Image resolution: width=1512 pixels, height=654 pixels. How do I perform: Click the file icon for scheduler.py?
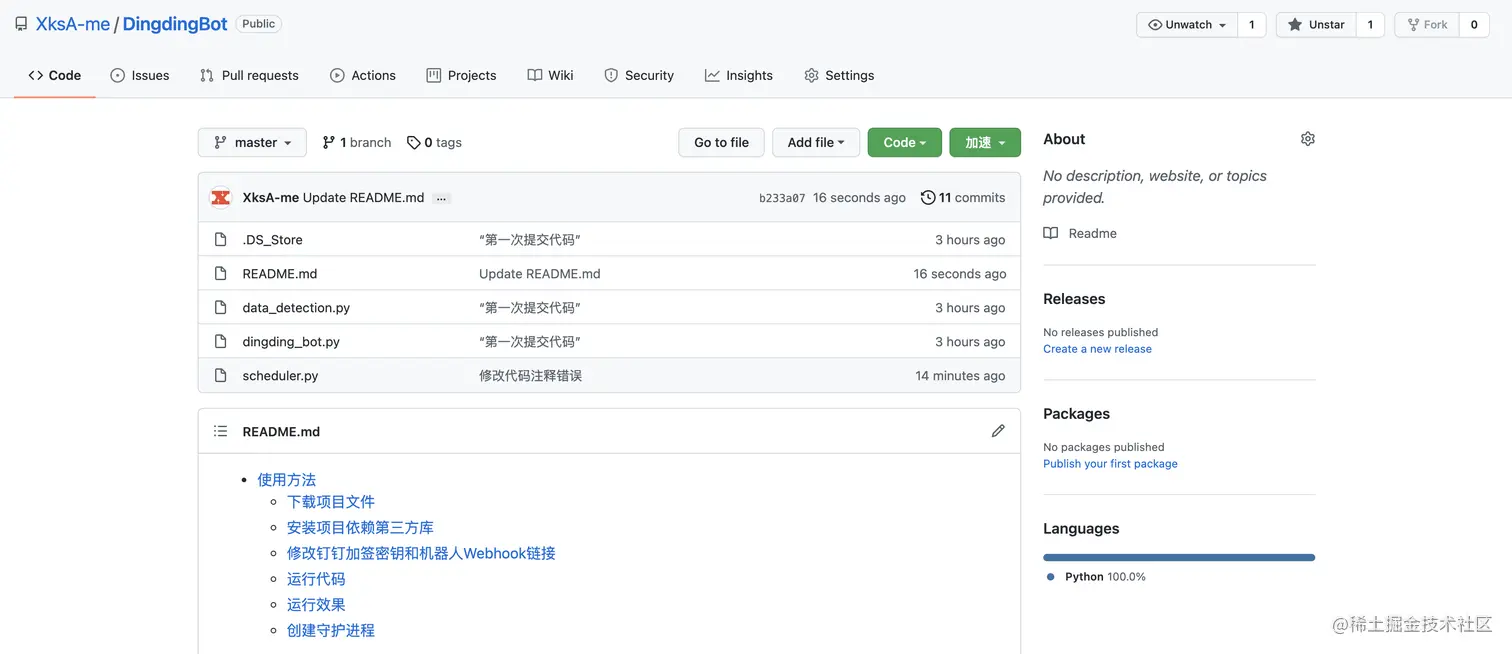pos(221,375)
